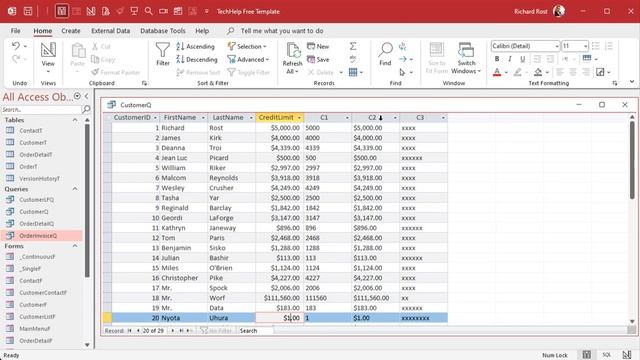640x360 pixels.
Task: Open CreditLimit column dropdown arrow
Action: (299, 118)
